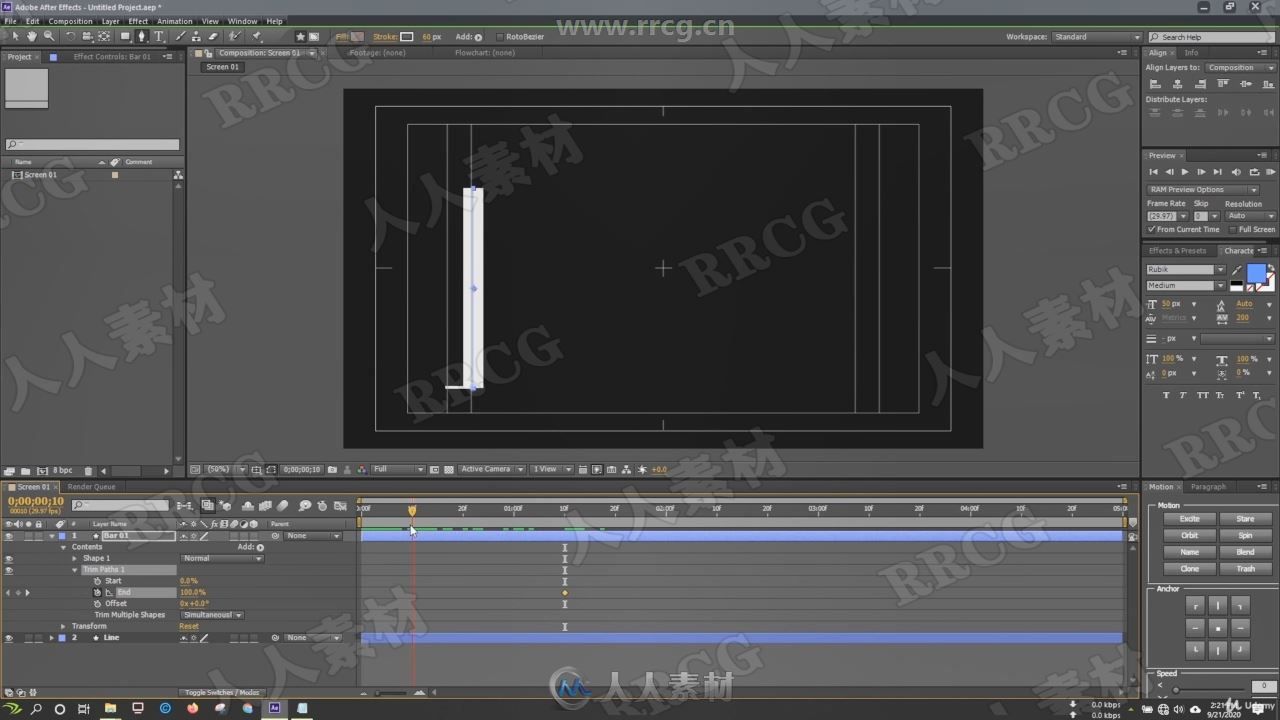Toggle stopwatch for Trim Paths Start

98,581
